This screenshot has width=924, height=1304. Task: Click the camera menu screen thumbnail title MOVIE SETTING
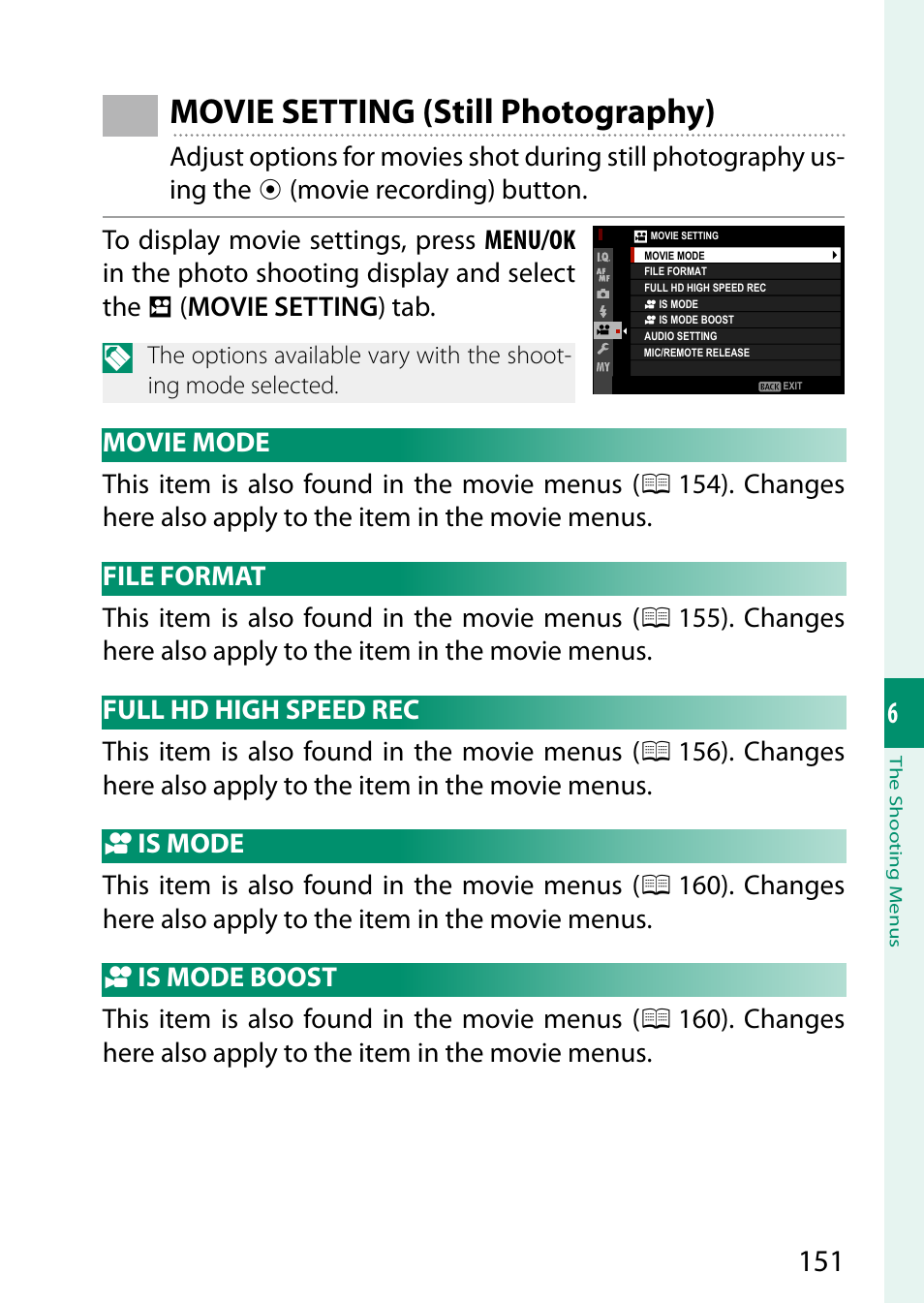click(x=684, y=236)
